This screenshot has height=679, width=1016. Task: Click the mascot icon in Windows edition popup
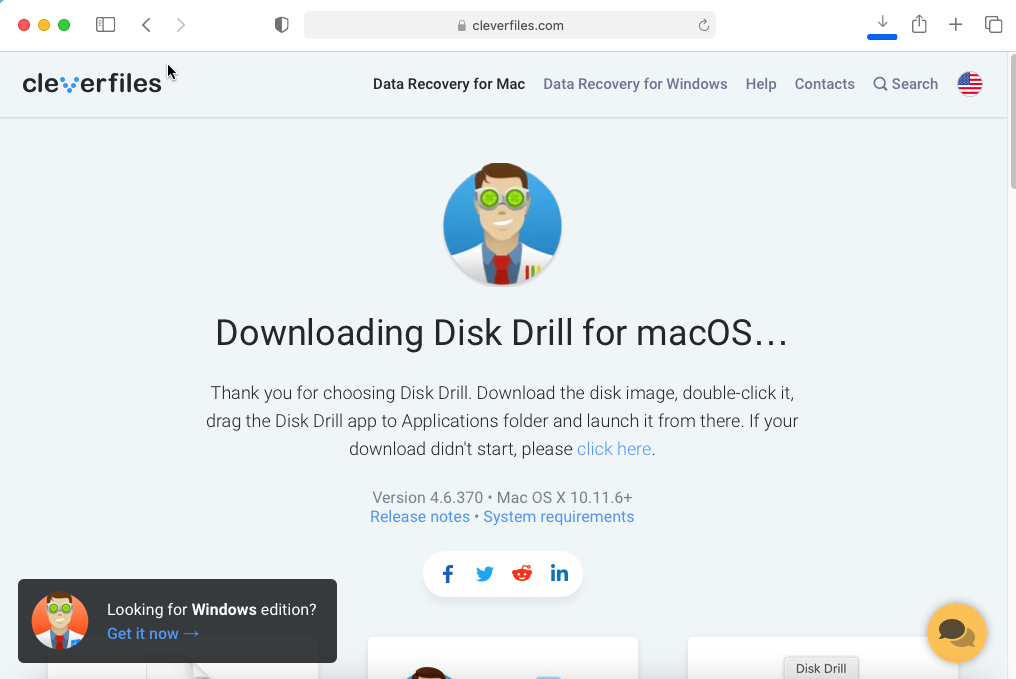point(60,620)
